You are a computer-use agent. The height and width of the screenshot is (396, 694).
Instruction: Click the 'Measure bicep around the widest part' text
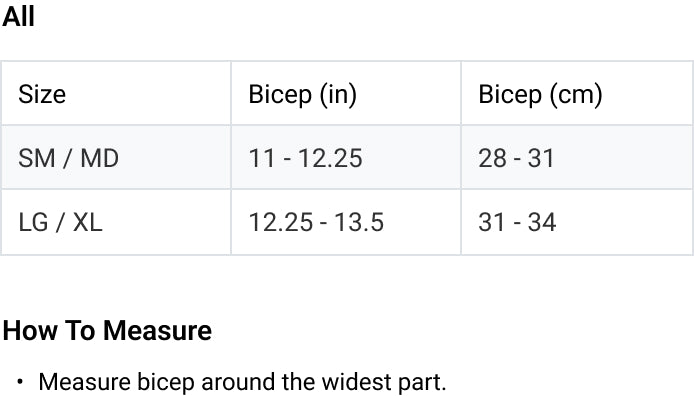point(242,382)
